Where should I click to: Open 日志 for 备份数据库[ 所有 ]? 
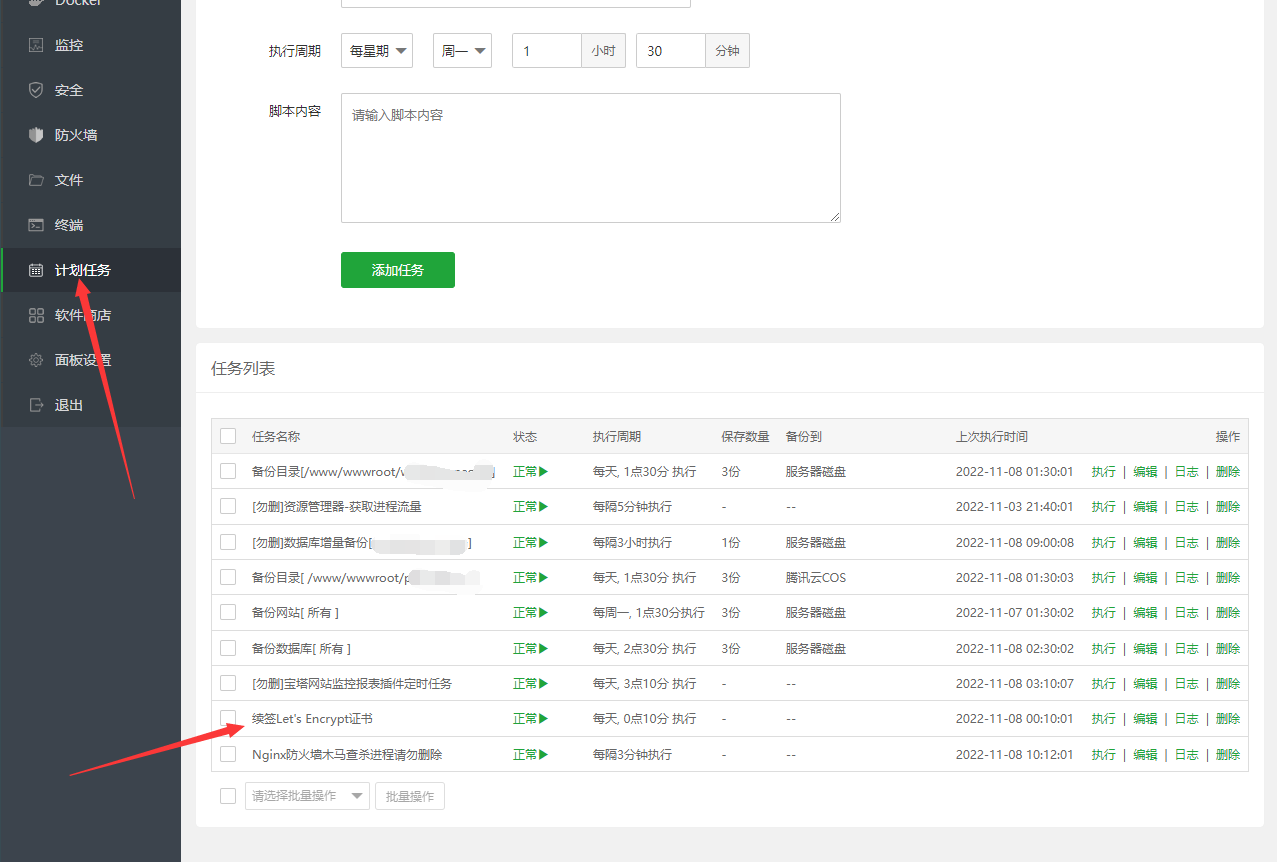pos(1186,648)
